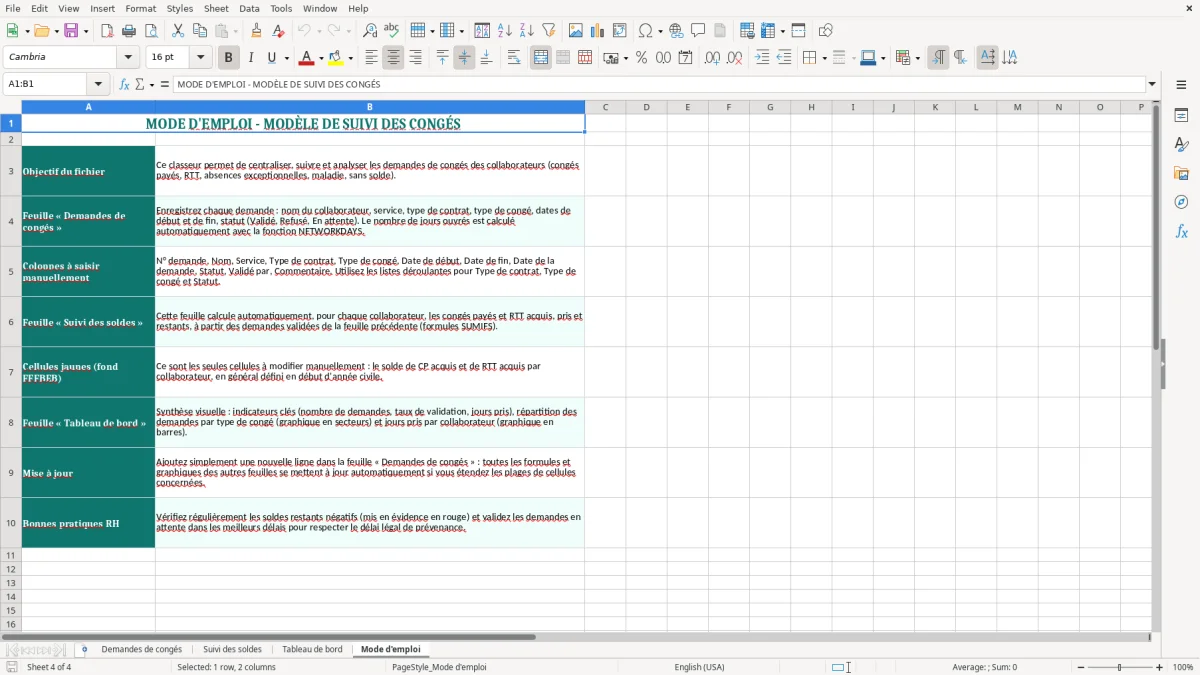Screen dimensions: 1200x675
Task: Open the sidebar Gallery icon
Action: (x=1181, y=173)
